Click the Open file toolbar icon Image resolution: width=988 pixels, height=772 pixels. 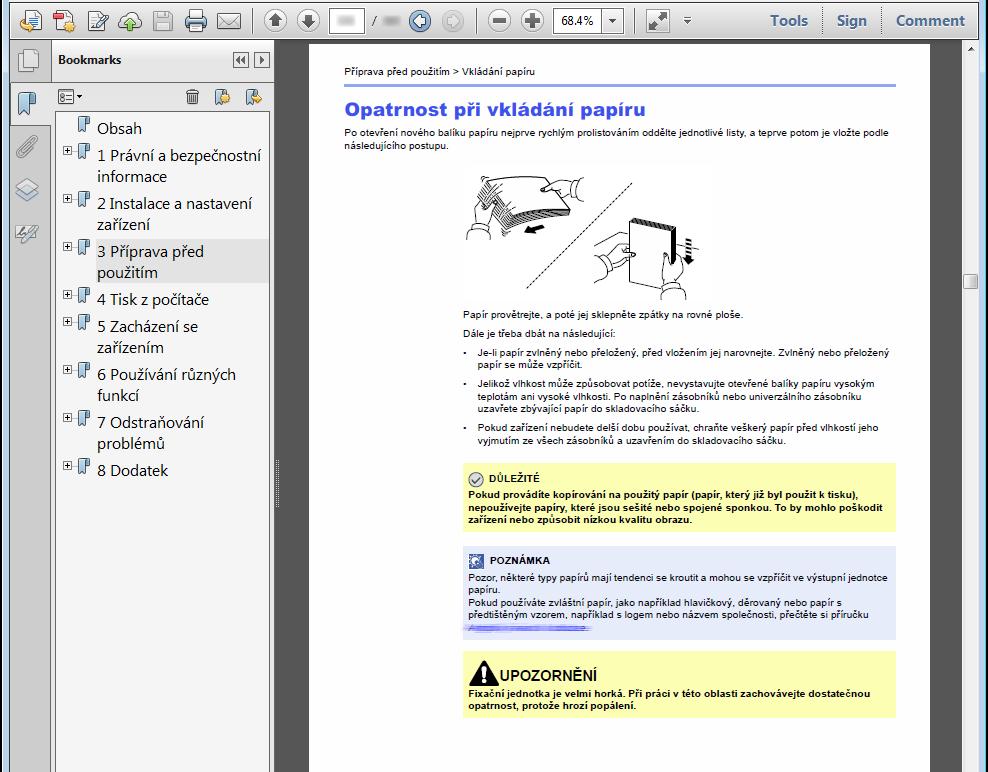point(30,21)
